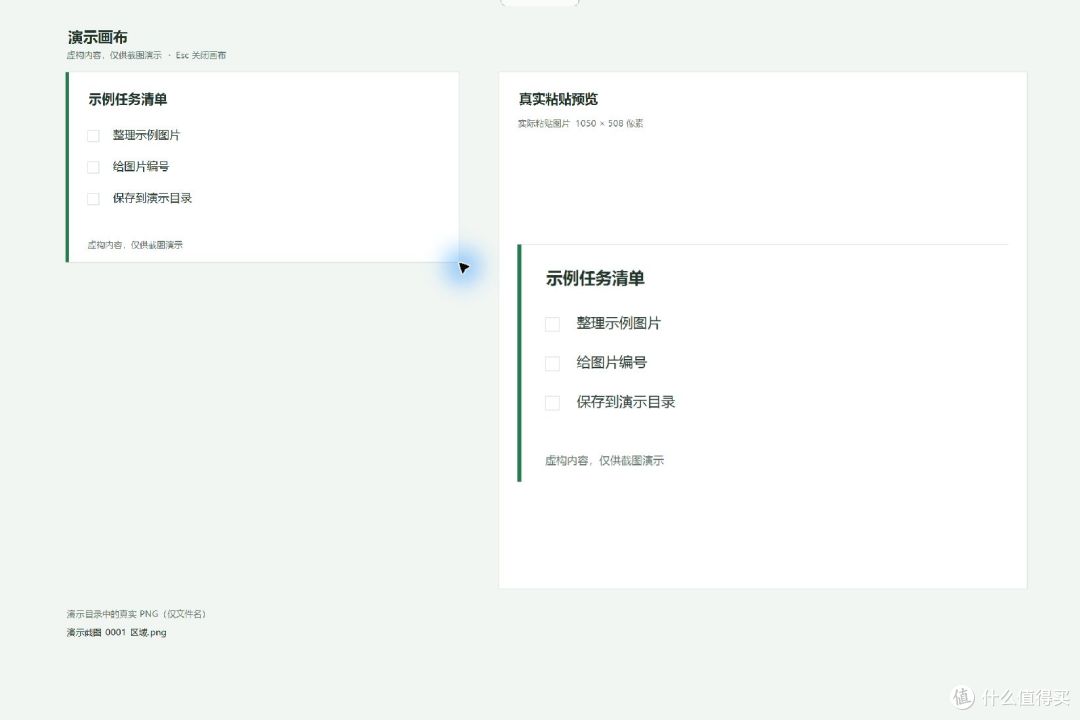Click the 示例任务清单 title in the smaller card

click(127, 99)
